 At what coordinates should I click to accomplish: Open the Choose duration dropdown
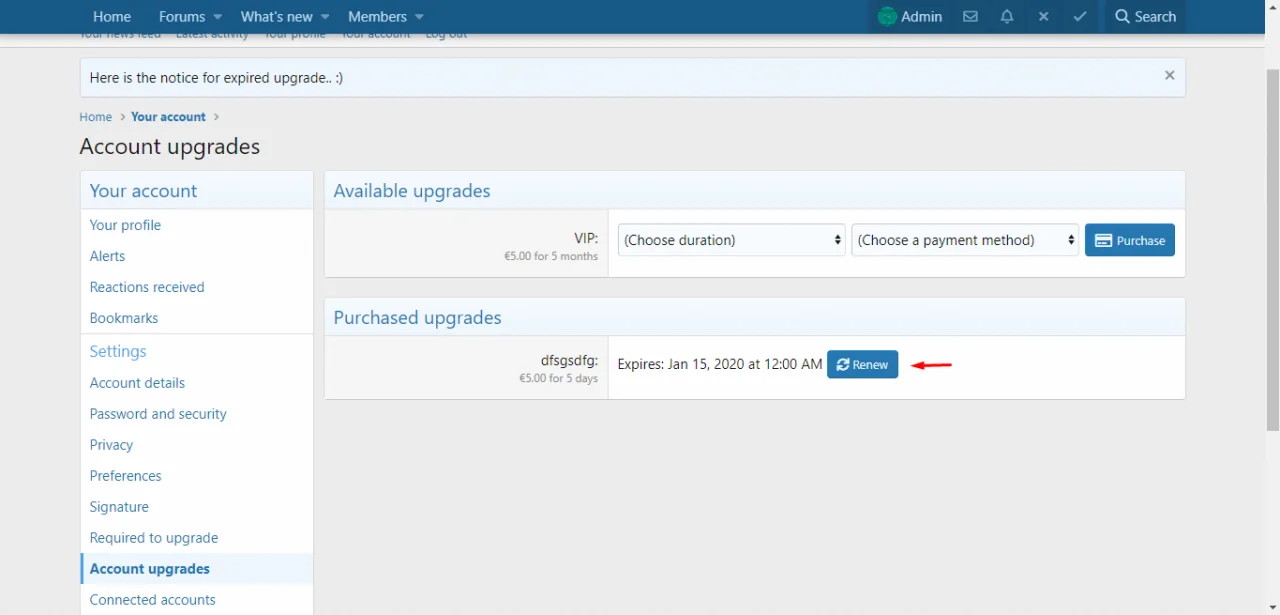(732, 240)
